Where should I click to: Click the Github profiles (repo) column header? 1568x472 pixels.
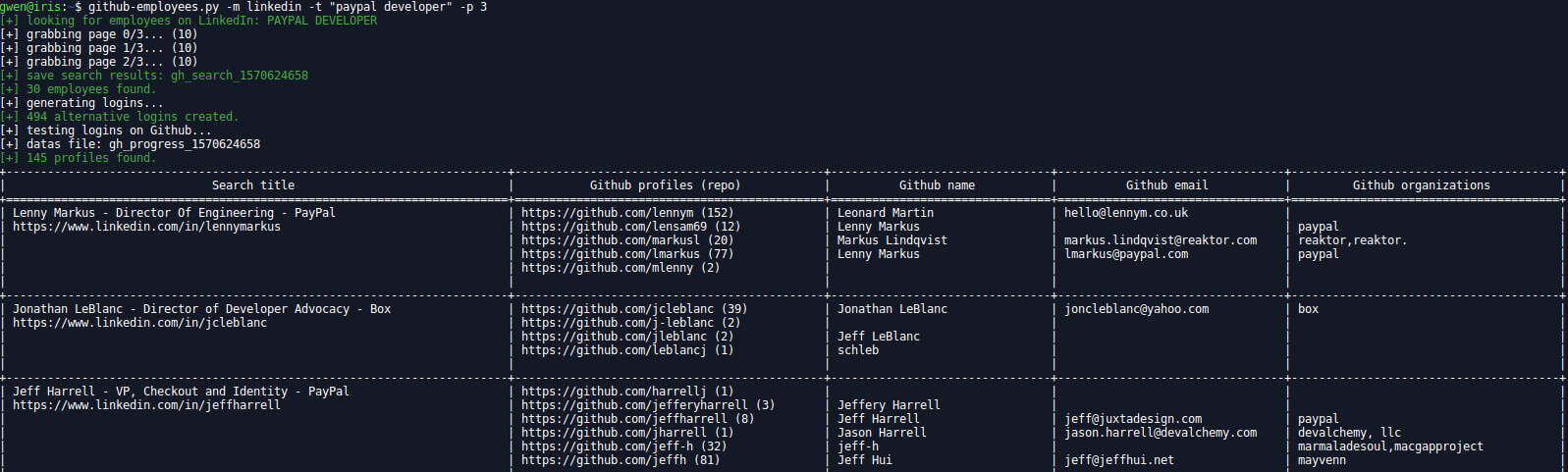pos(665,185)
